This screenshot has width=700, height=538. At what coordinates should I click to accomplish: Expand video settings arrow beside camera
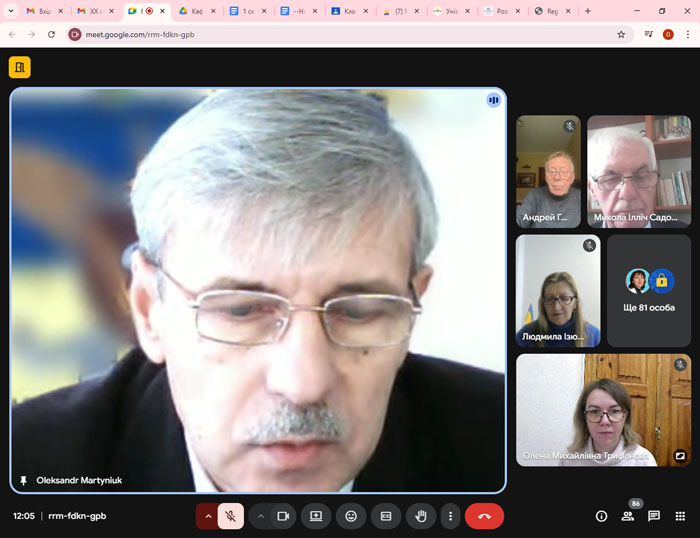261,516
